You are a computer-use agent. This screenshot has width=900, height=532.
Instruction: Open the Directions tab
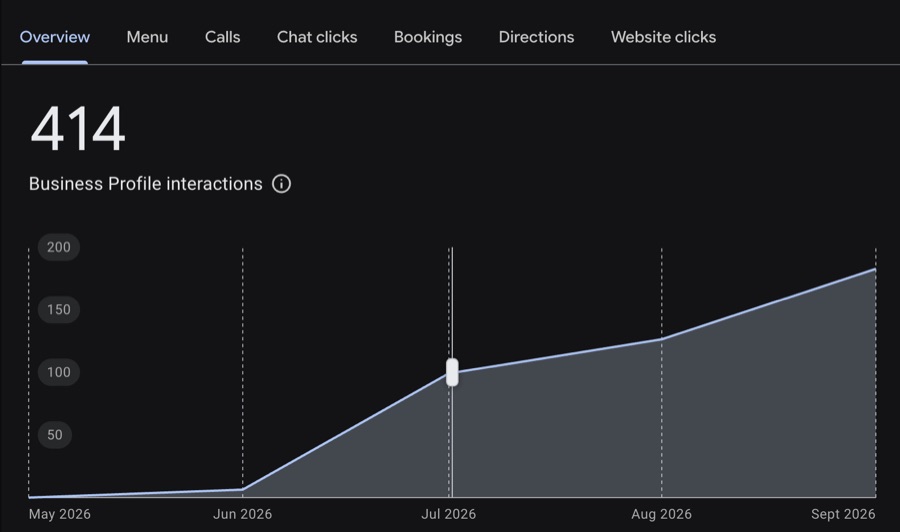[x=536, y=37]
